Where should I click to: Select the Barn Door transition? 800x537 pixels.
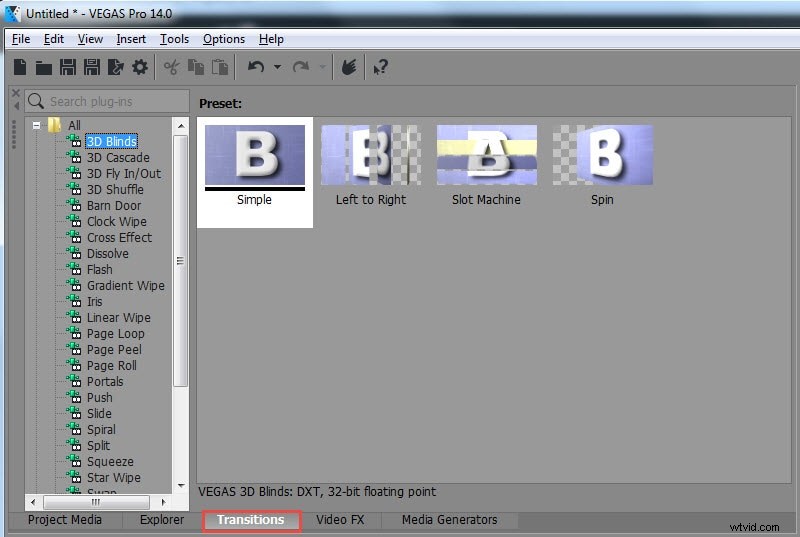pyautogui.click(x=114, y=206)
